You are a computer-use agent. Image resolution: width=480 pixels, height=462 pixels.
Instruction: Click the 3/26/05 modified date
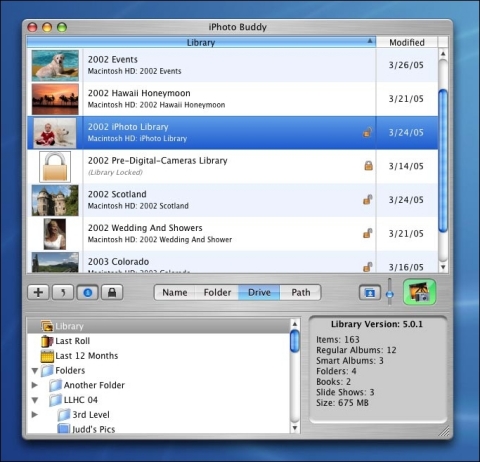pyautogui.click(x=406, y=65)
